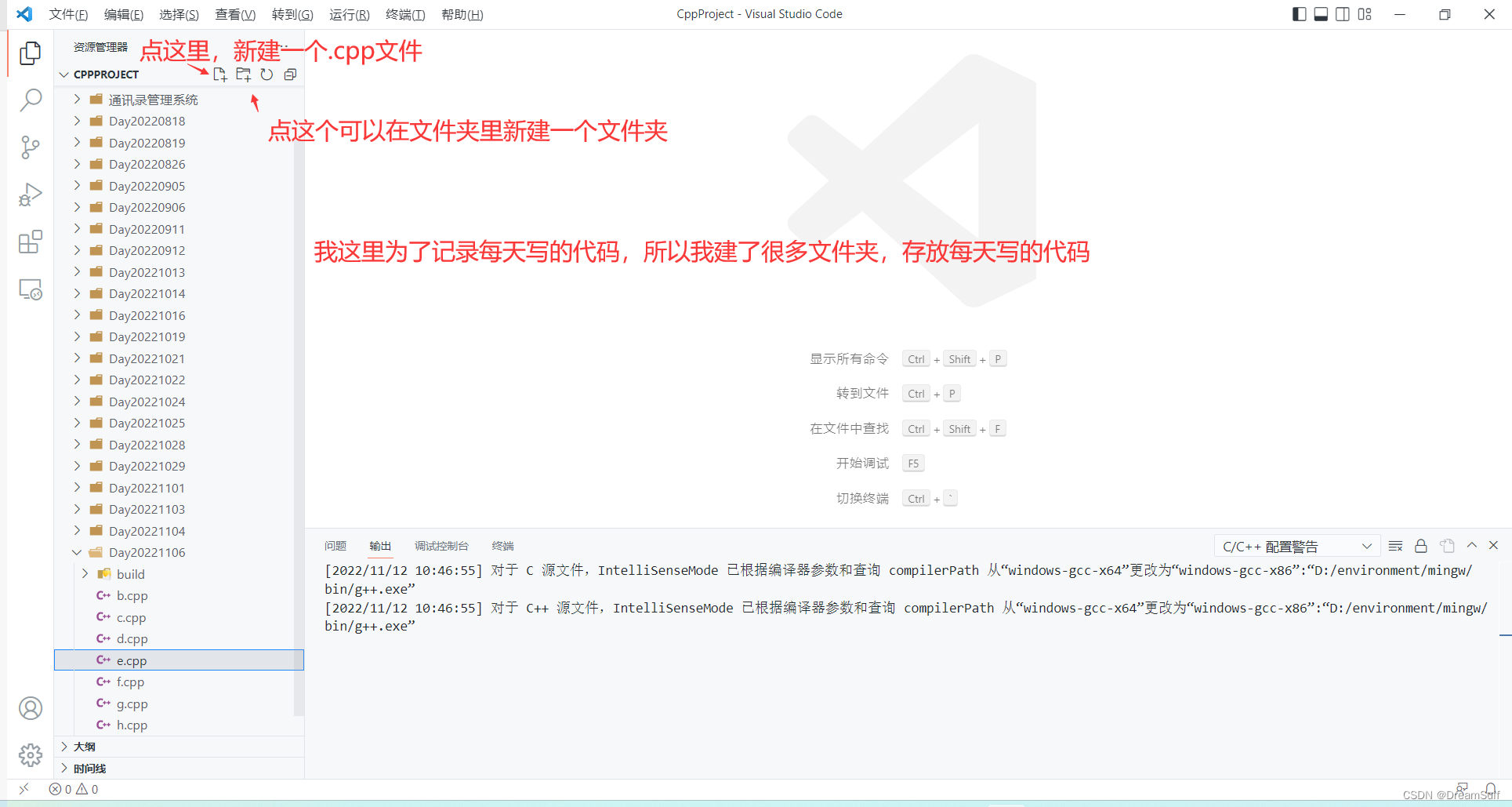Open notifications bell in status bar
Screen dimensions: 1512x807
point(1490,788)
